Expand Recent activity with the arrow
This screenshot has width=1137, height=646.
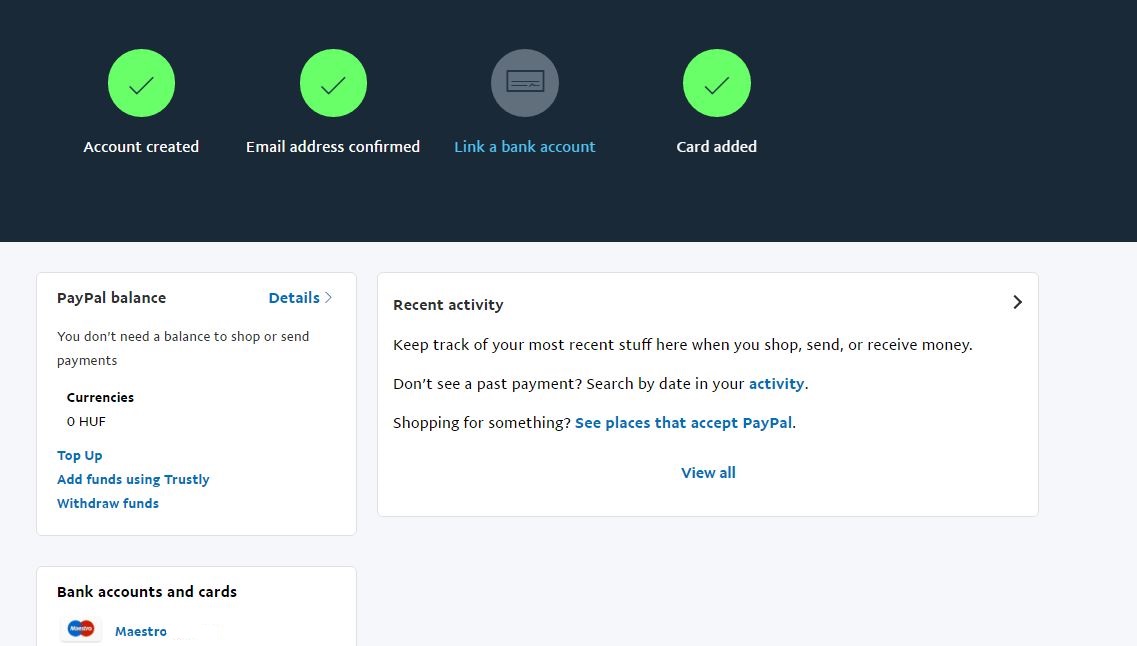pos(1017,302)
